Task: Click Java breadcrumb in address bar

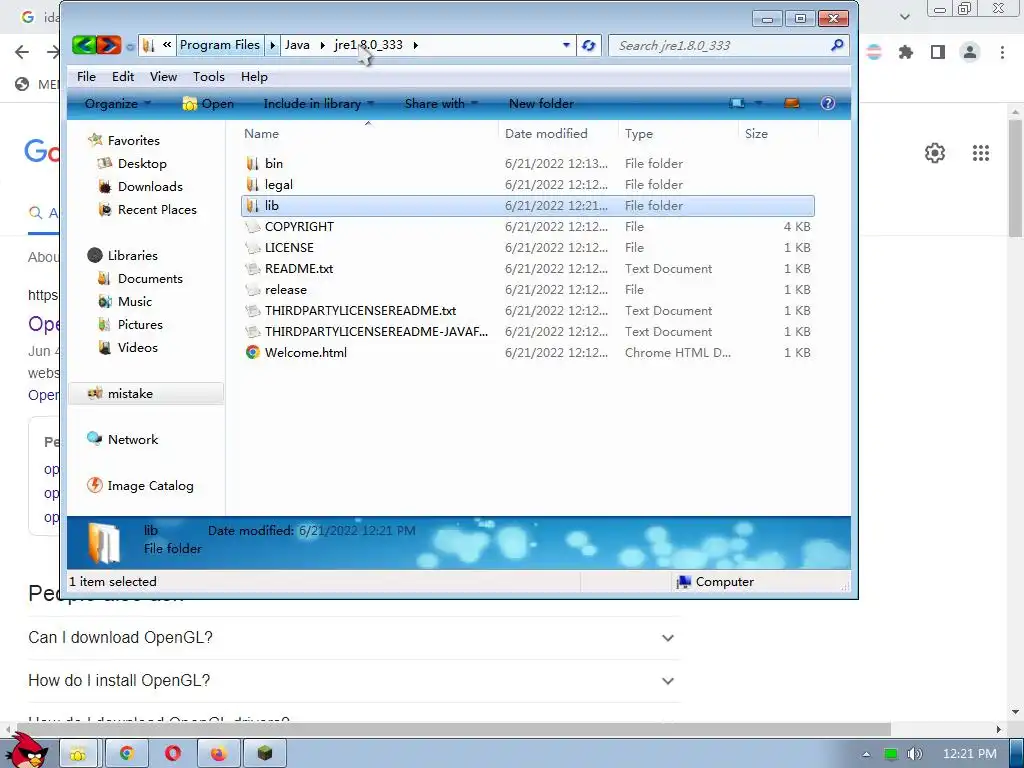Action: coord(297,45)
